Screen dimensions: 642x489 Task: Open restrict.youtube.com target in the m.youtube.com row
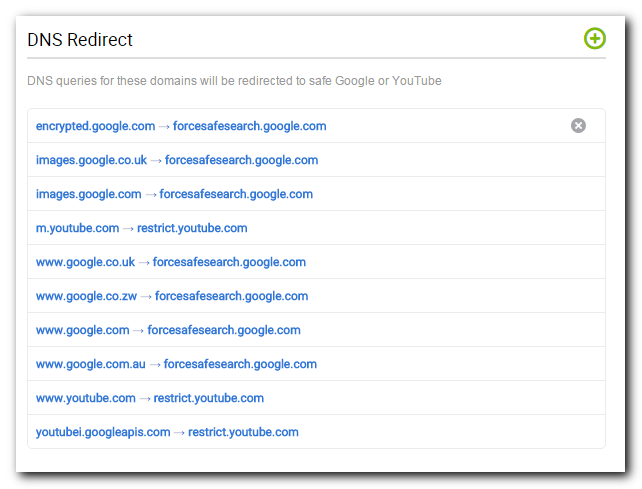coord(192,228)
